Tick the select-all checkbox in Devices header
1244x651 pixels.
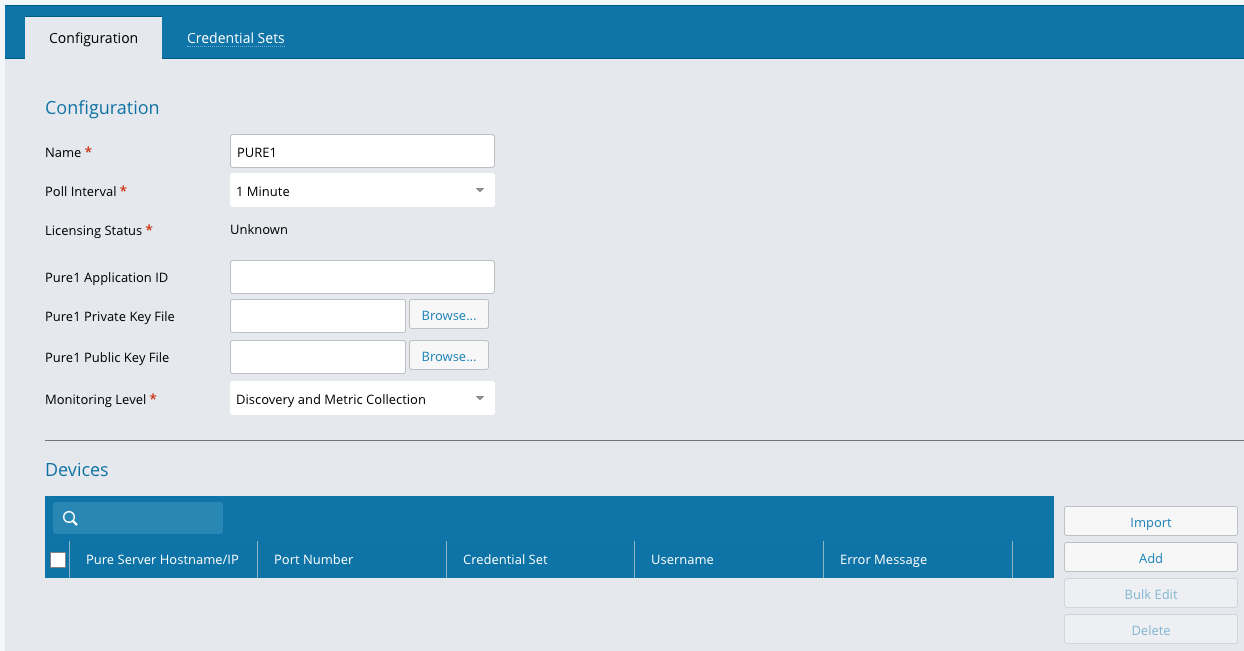point(58,560)
